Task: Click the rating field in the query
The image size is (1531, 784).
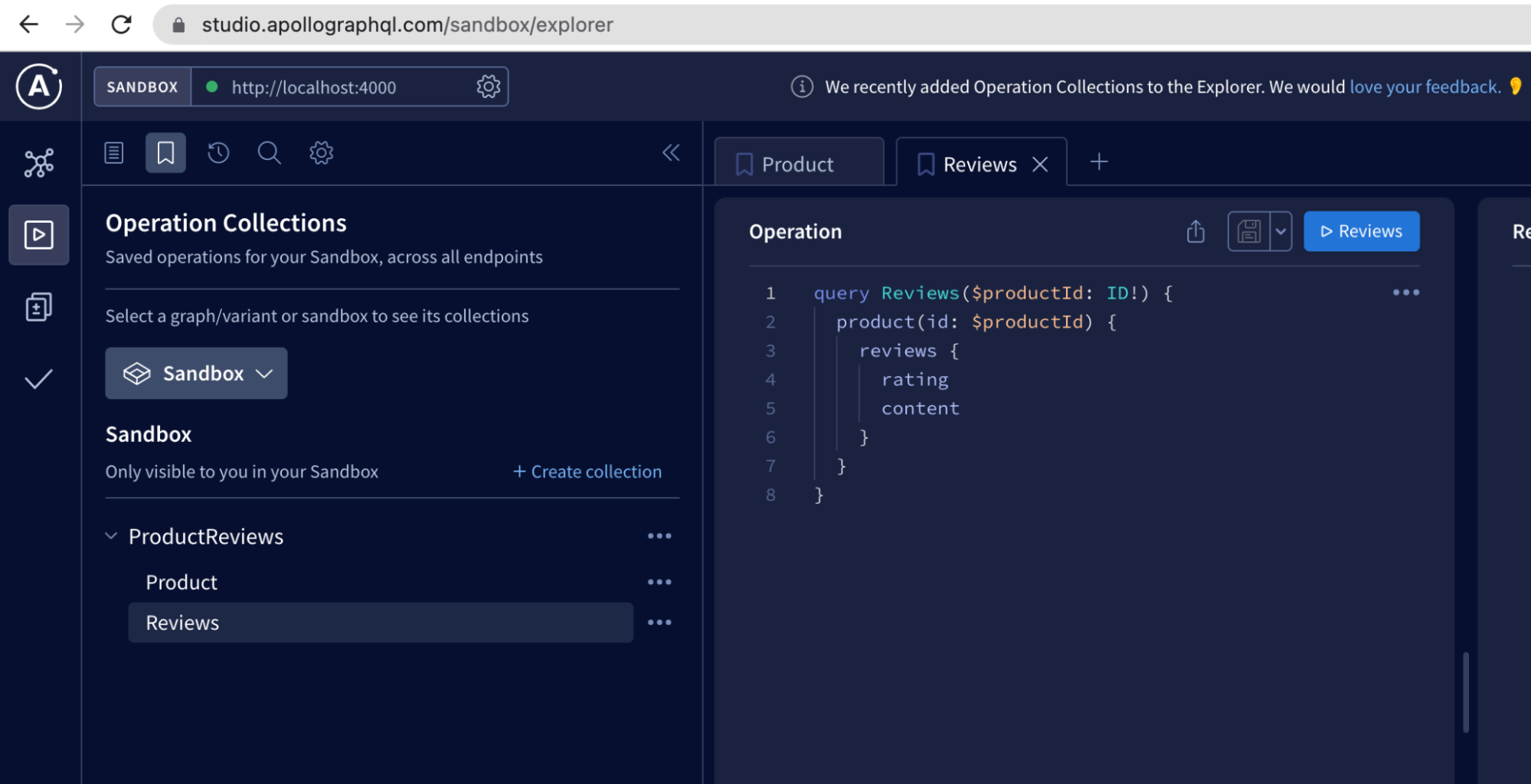Action: coord(914,379)
